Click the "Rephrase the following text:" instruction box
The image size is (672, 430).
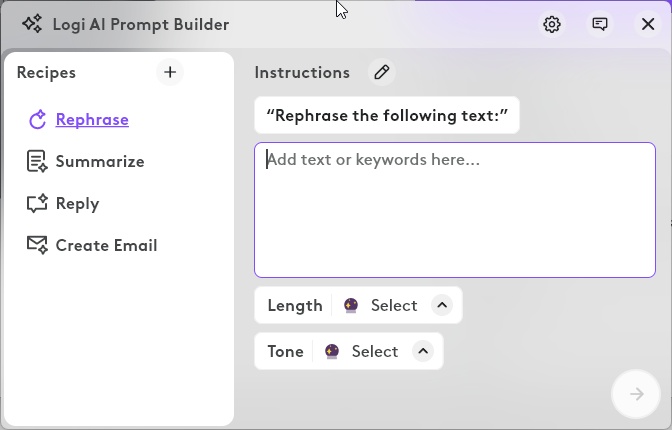[x=387, y=115]
